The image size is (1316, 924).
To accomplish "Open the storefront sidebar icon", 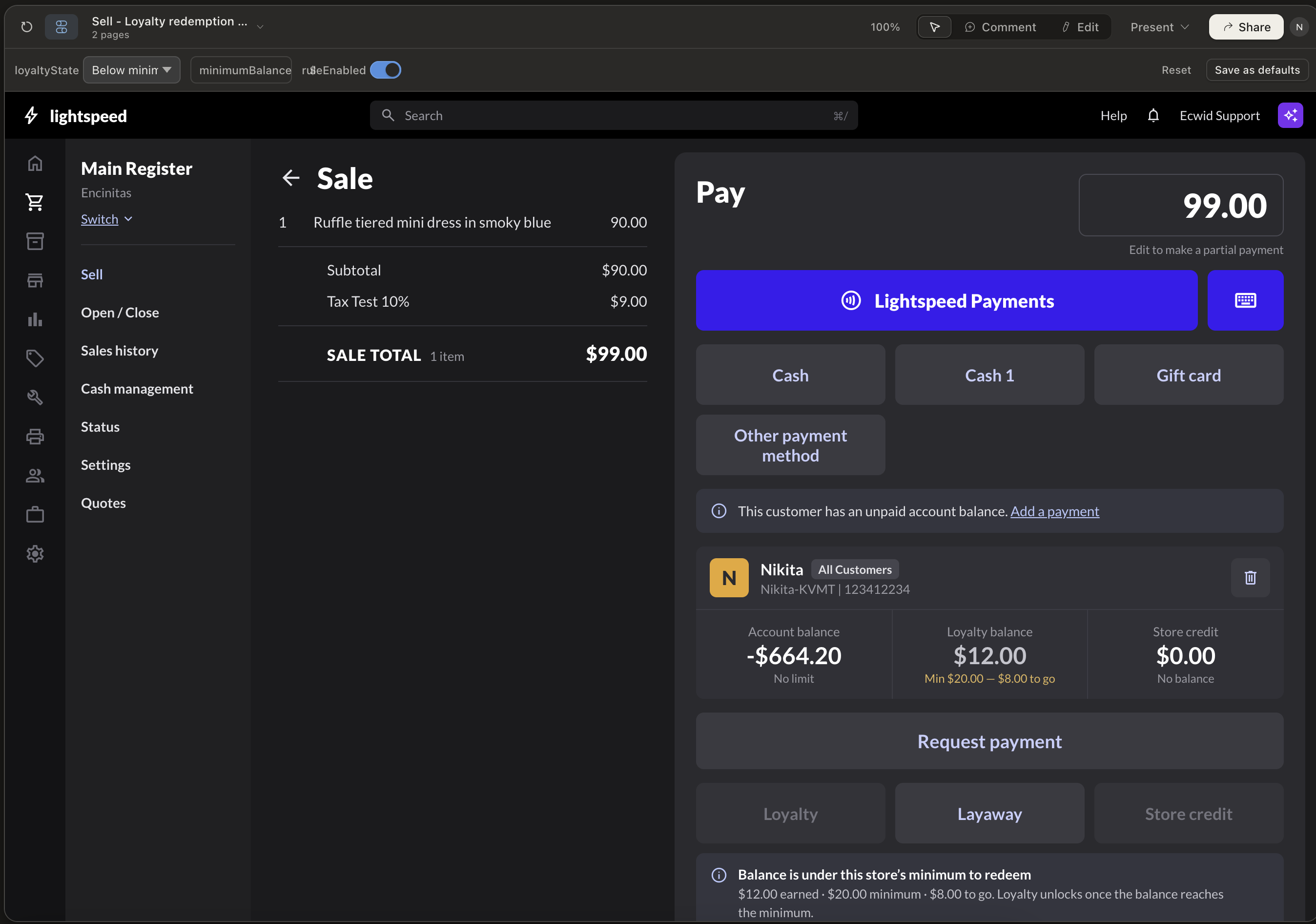I will pos(35,280).
